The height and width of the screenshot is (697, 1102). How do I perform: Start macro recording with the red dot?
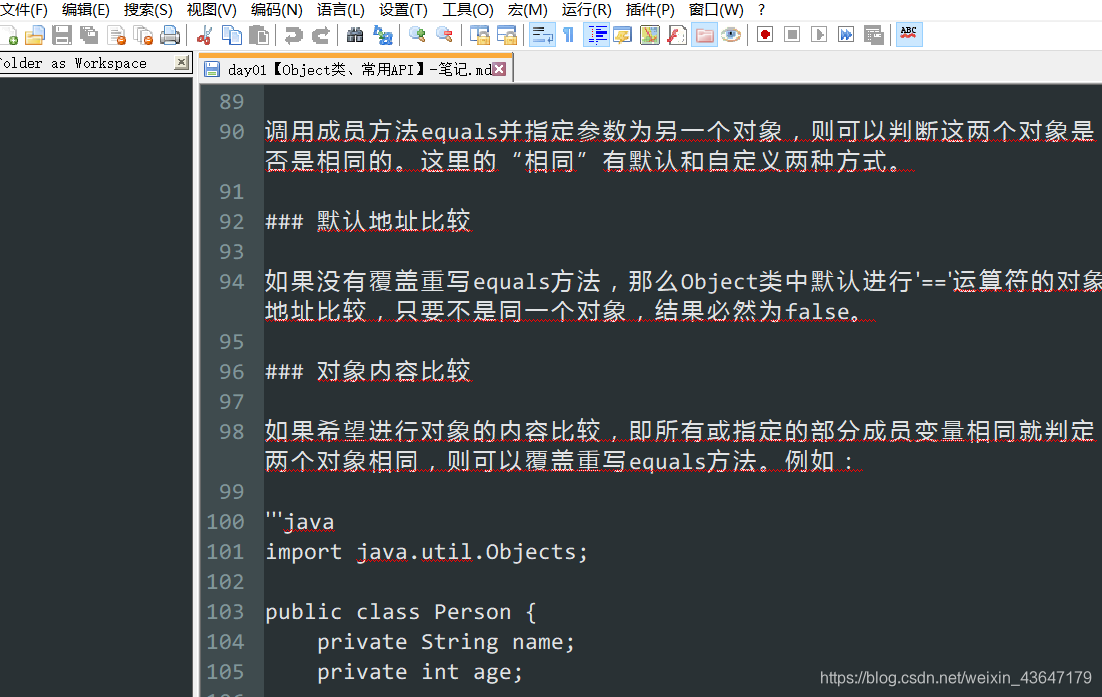(x=765, y=34)
